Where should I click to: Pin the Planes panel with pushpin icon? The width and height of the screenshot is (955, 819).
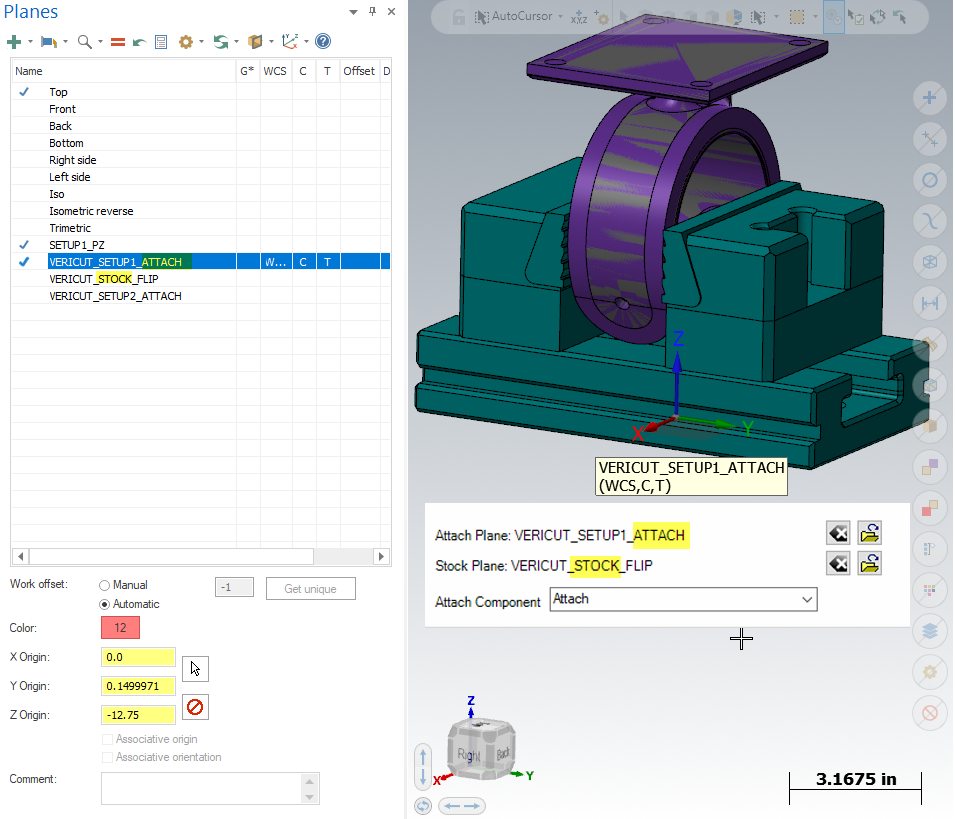pyautogui.click(x=373, y=12)
